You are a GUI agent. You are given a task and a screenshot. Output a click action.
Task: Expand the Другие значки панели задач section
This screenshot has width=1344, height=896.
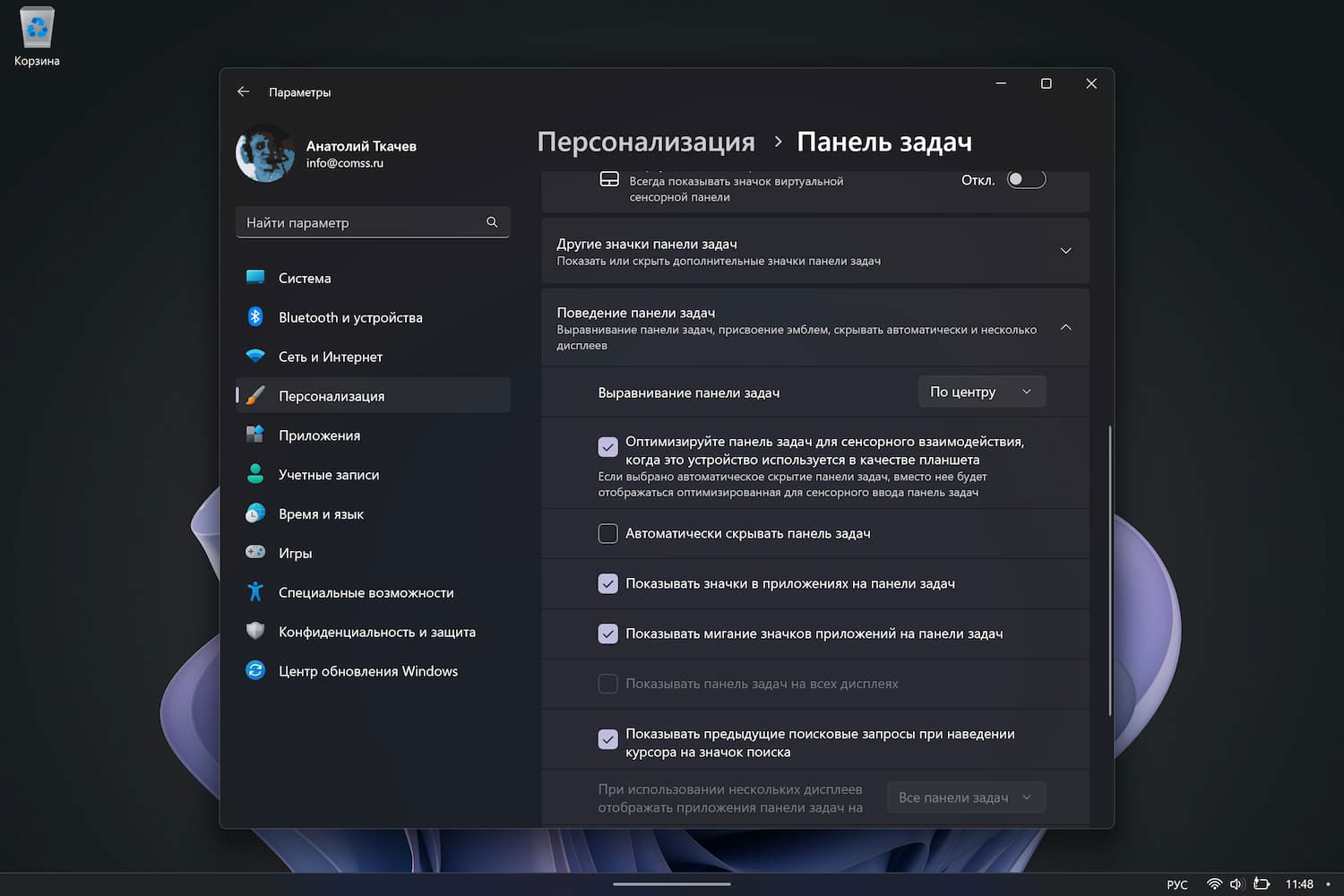(815, 251)
